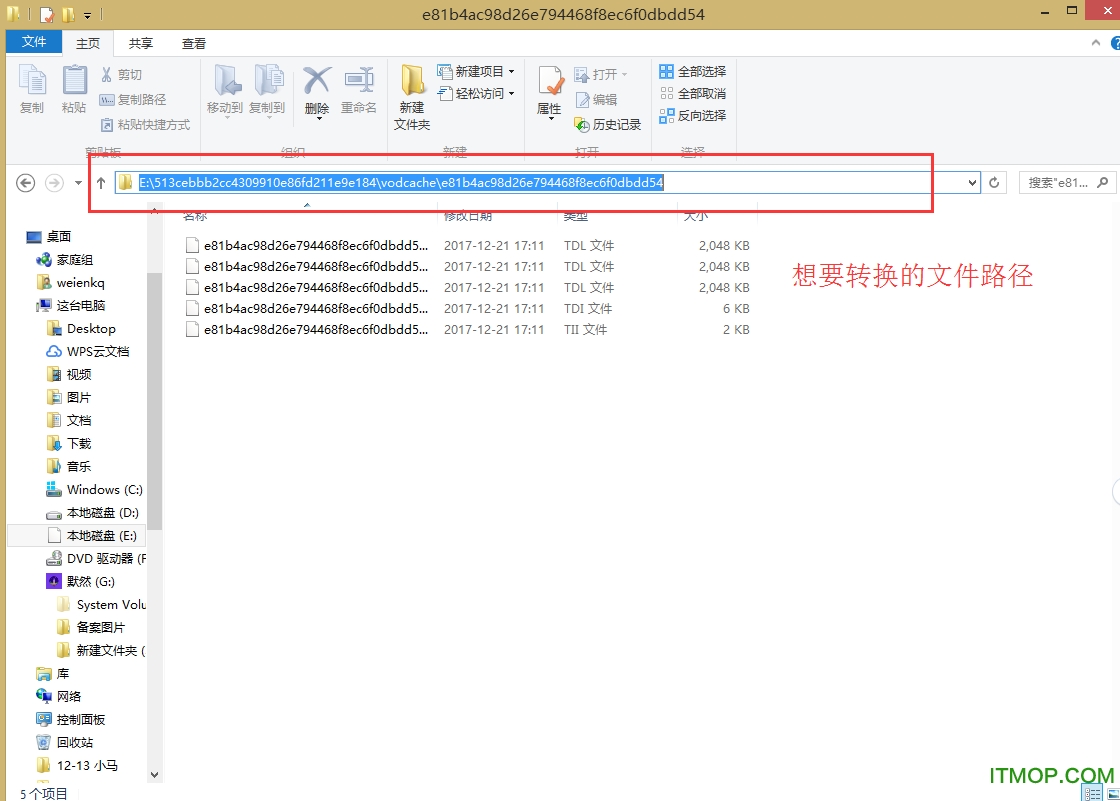The image size is (1120, 801).
Task: Click the Delete (删除) X icon
Action: pyautogui.click(x=316, y=81)
